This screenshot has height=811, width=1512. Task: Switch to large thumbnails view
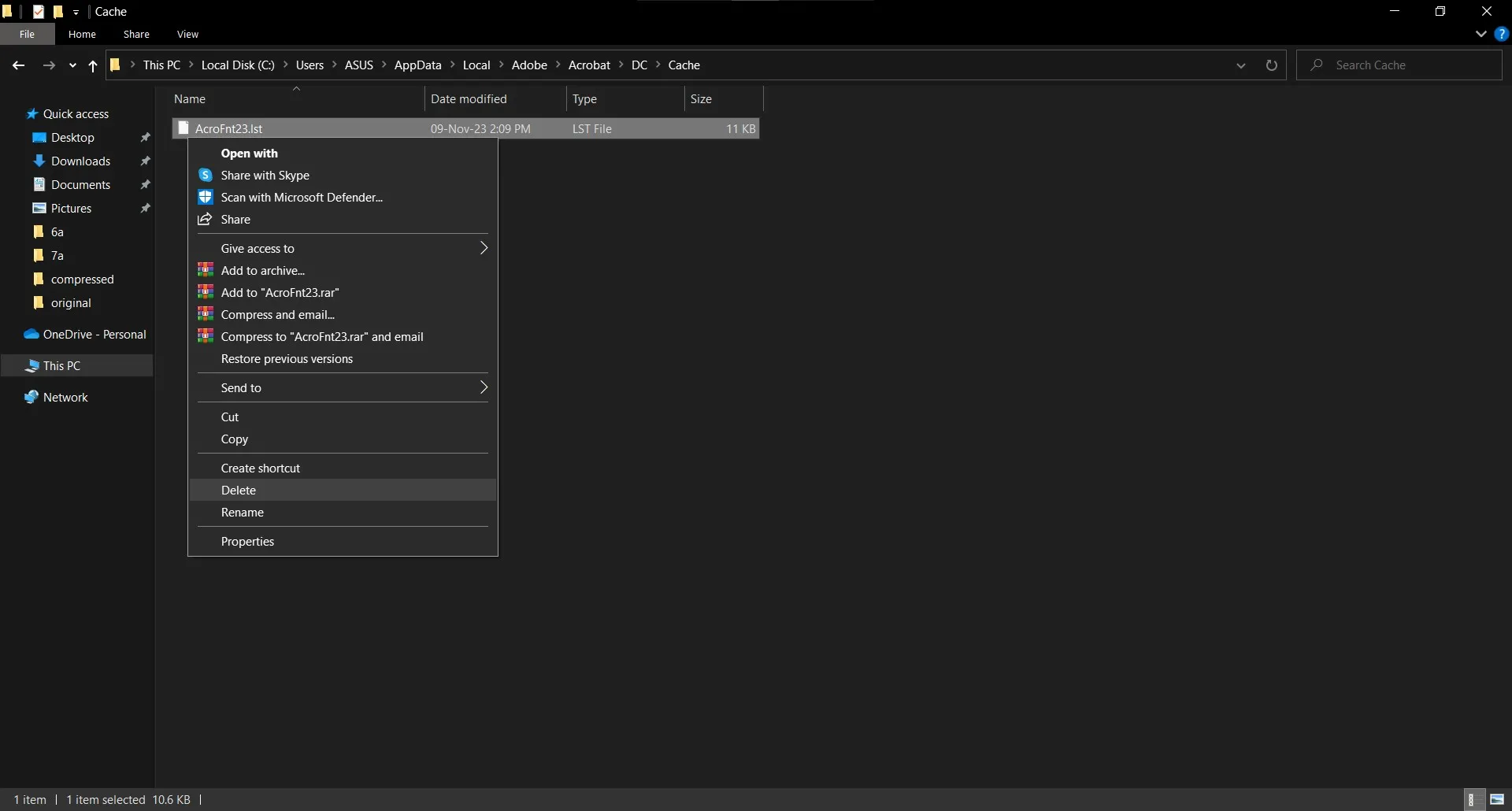(x=1497, y=799)
